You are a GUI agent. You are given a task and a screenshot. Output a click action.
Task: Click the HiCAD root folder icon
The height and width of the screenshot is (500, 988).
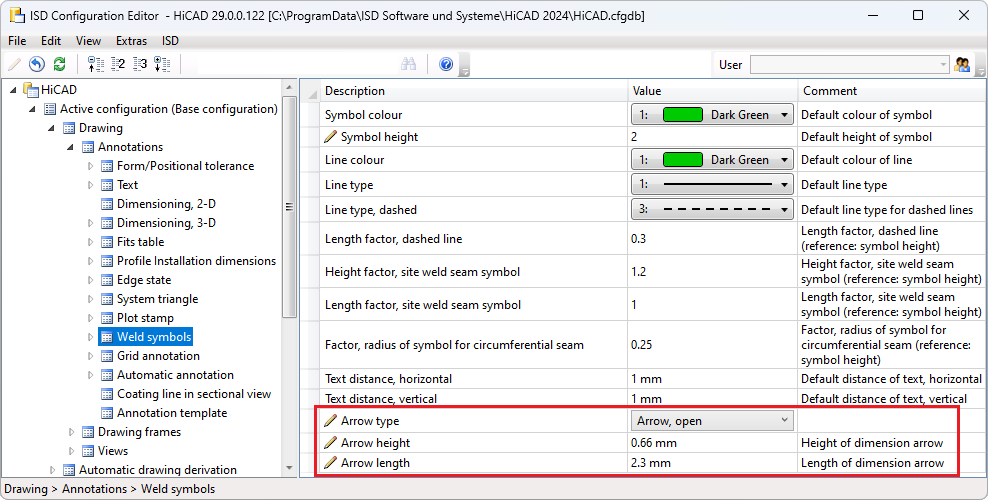click(32, 89)
